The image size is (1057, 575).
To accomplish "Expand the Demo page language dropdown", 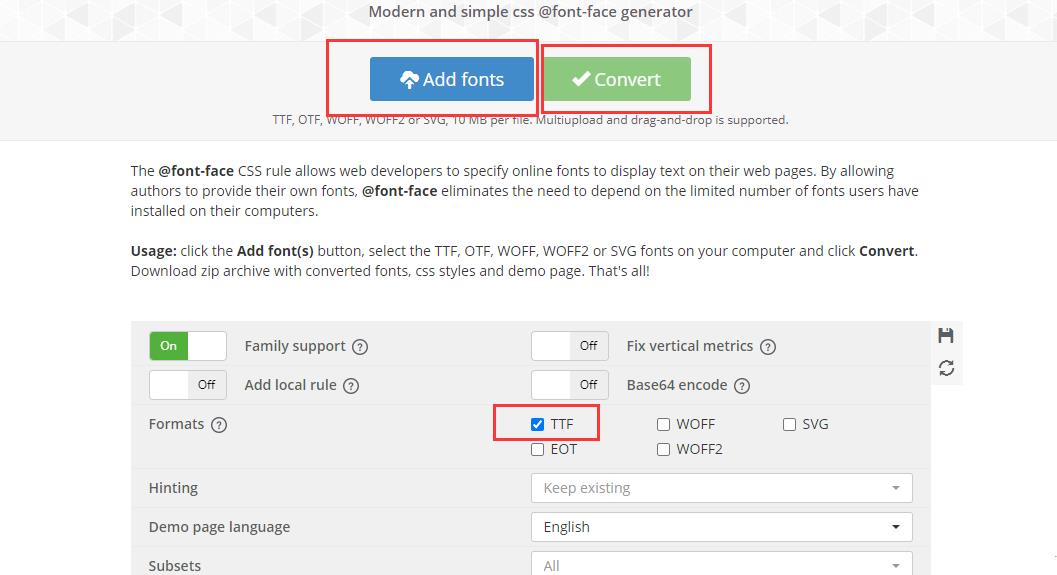I will [721, 527].
